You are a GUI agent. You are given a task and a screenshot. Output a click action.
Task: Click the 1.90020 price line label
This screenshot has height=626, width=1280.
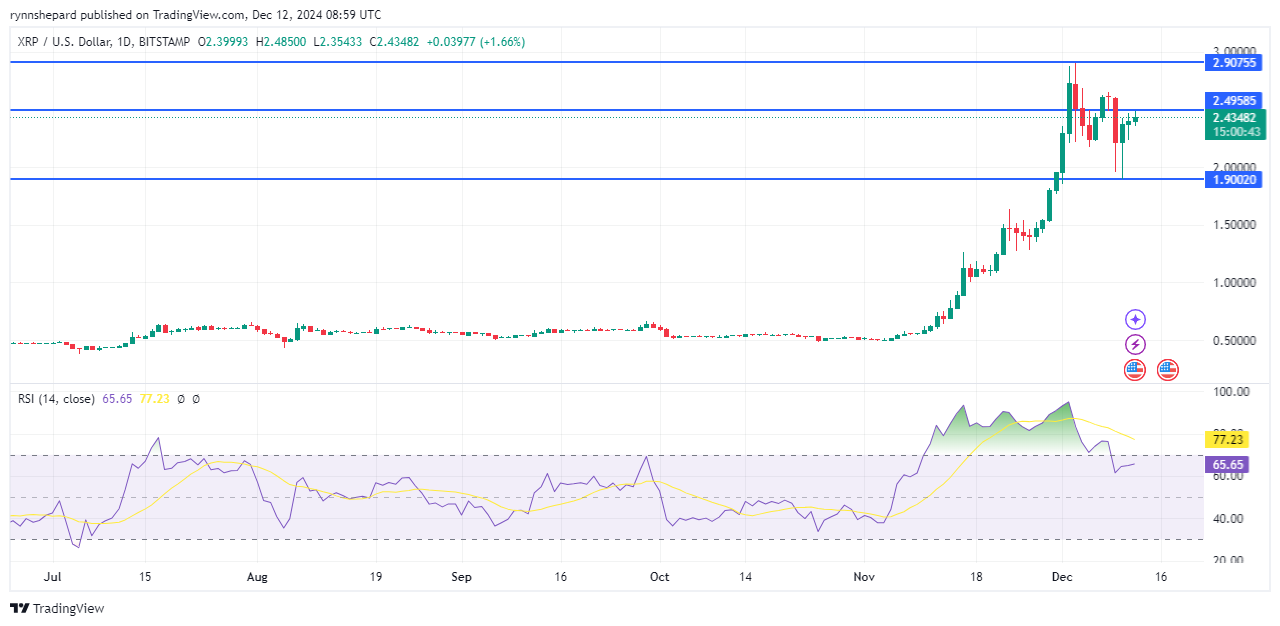click(1234, 179)
